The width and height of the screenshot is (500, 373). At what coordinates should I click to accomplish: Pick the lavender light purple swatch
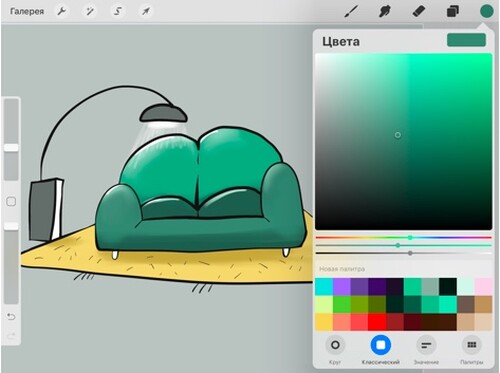342,287
